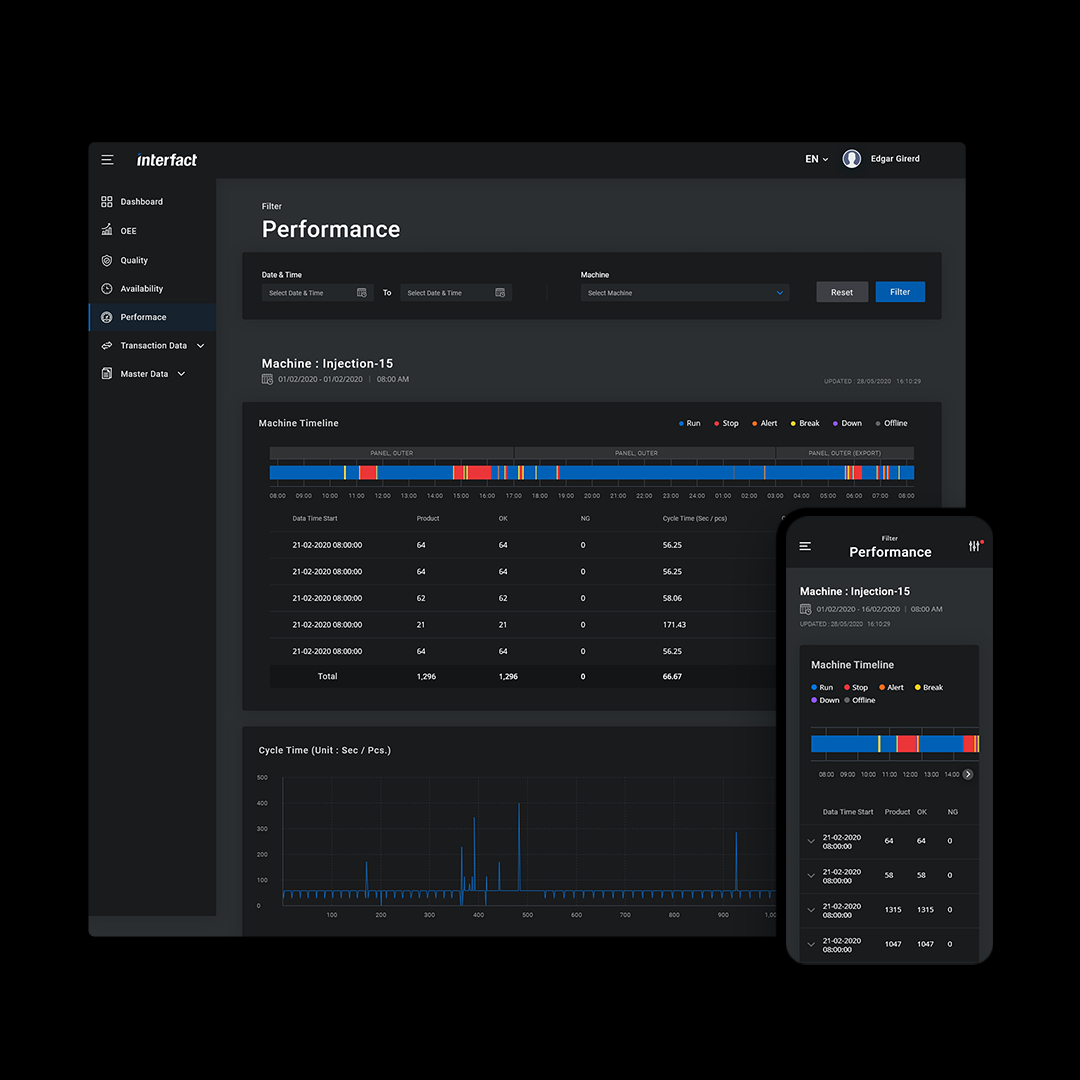Click the Quality shield icon in sidebar
Viewport: 1080px width, 1080px height.
(x=107, y=260)
